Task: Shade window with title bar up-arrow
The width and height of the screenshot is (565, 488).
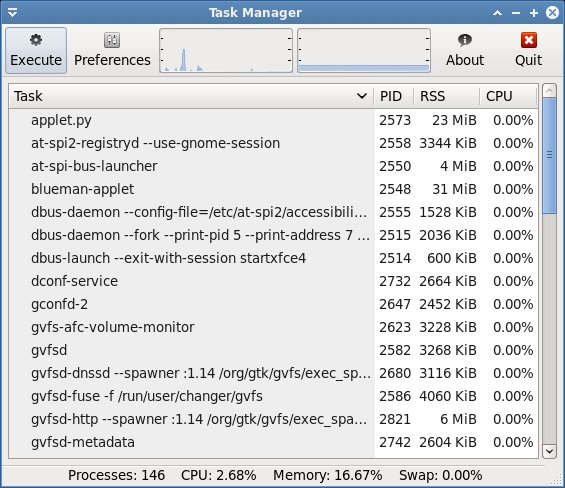Action: pyautogui.click(x=498, y=13)
